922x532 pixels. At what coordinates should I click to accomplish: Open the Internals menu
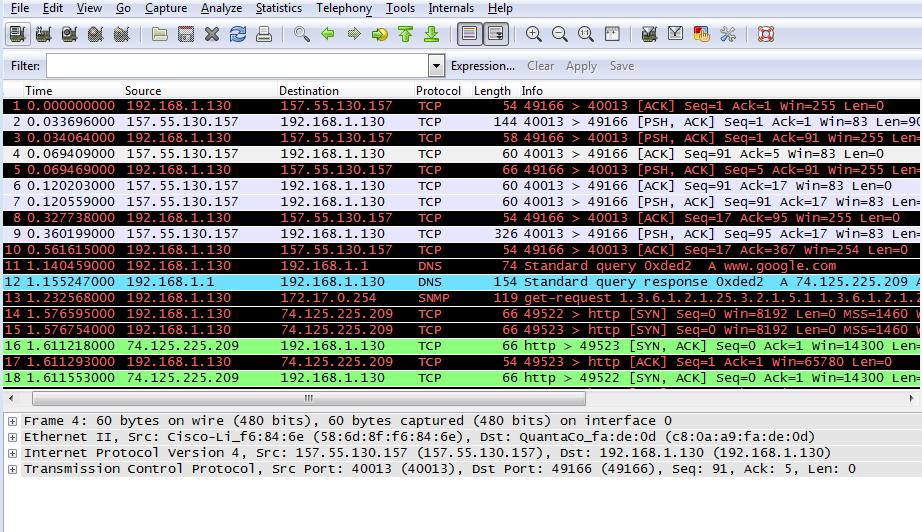click(451, 8)
